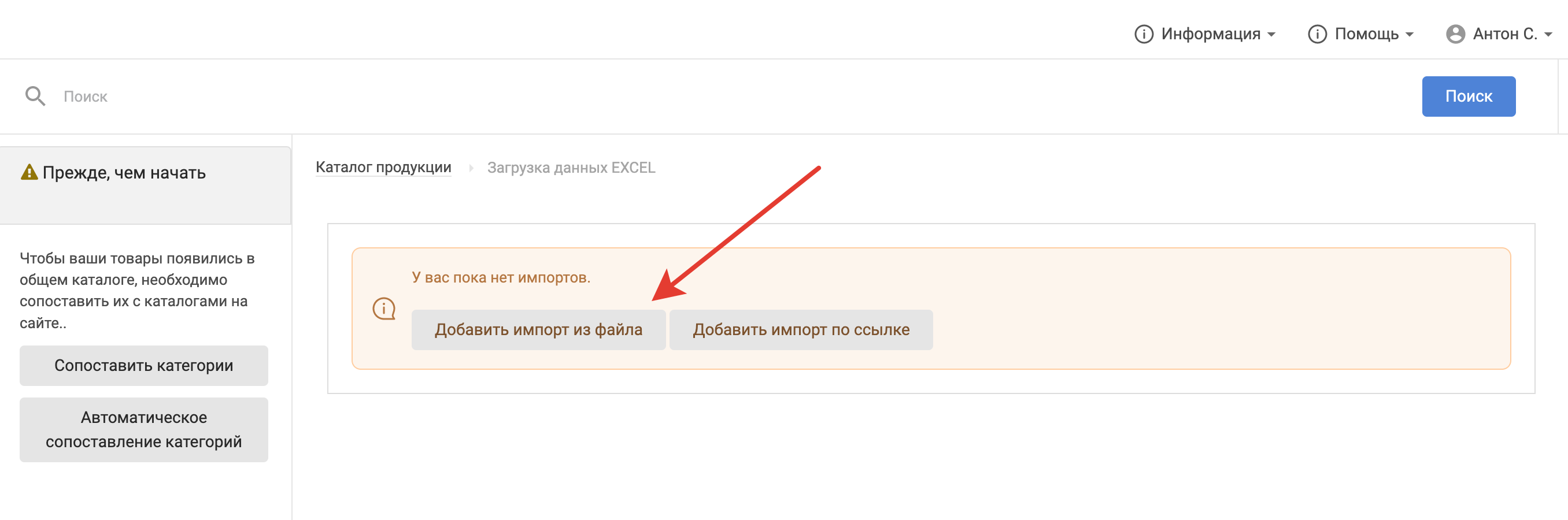Click the blue Поиск button
This screenshot has width=1568, height=520.
click(x=1468, y=96)
